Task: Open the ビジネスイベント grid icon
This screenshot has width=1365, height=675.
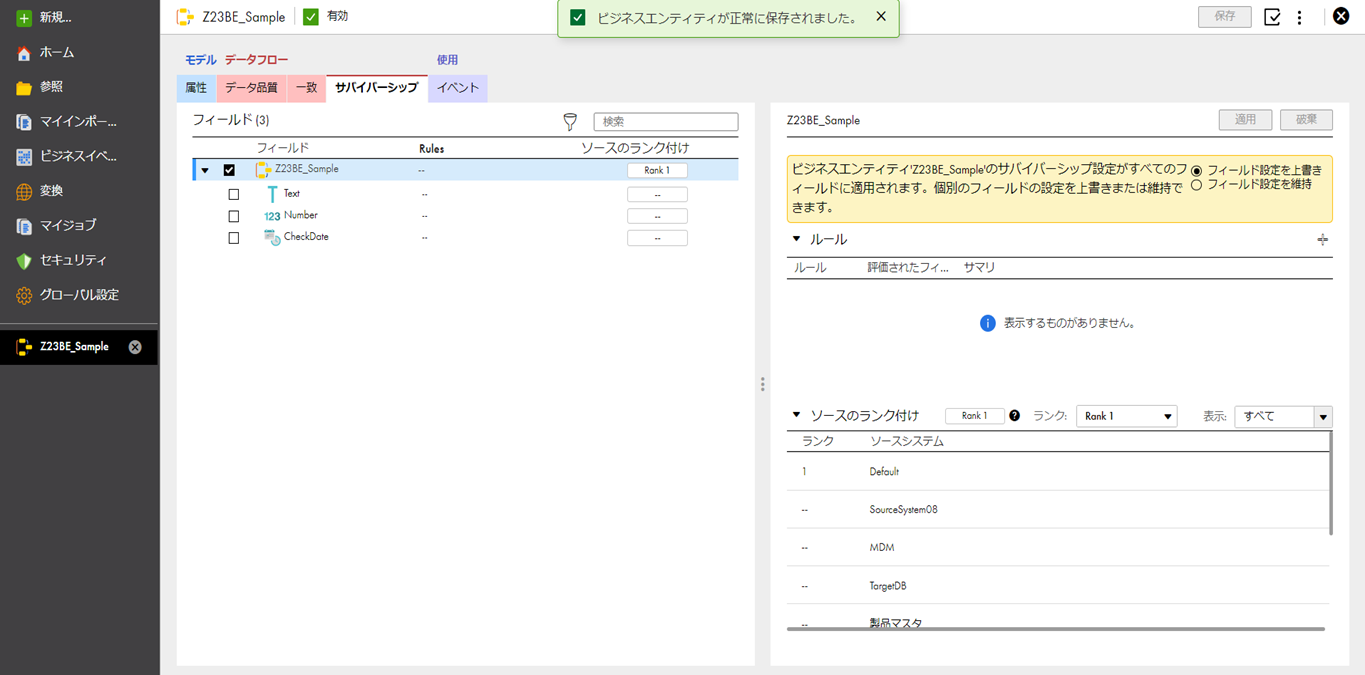Action: point(24,157)
